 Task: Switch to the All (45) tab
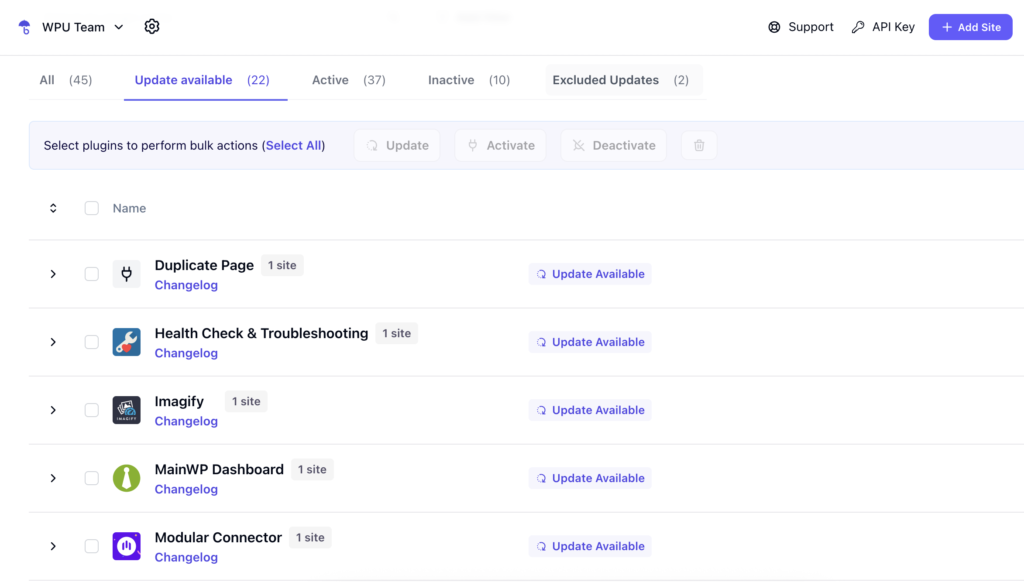tap(65, 80)
